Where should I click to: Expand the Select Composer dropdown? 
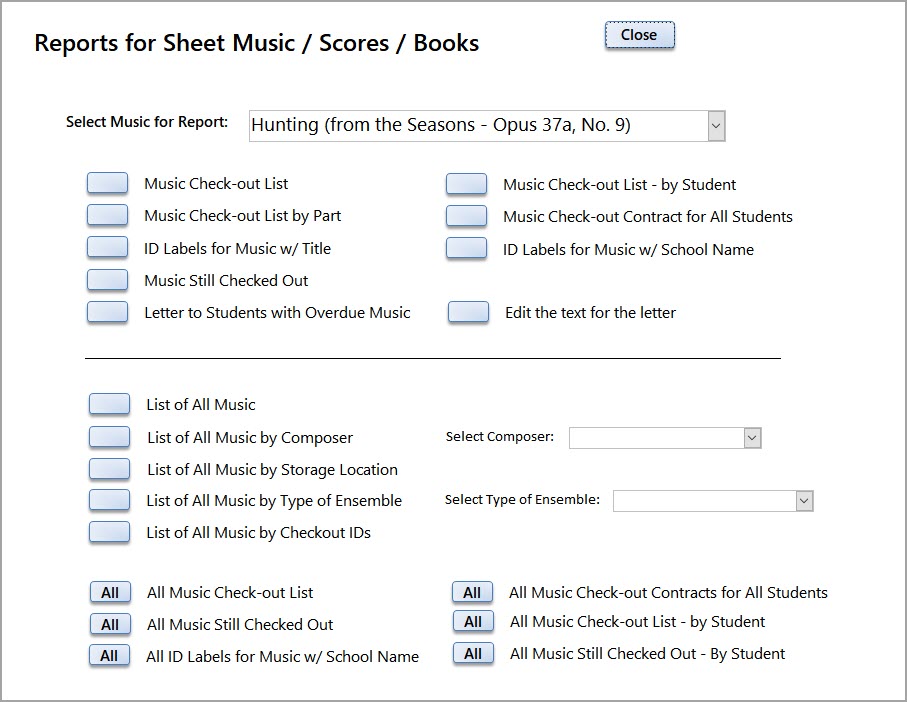751,437
